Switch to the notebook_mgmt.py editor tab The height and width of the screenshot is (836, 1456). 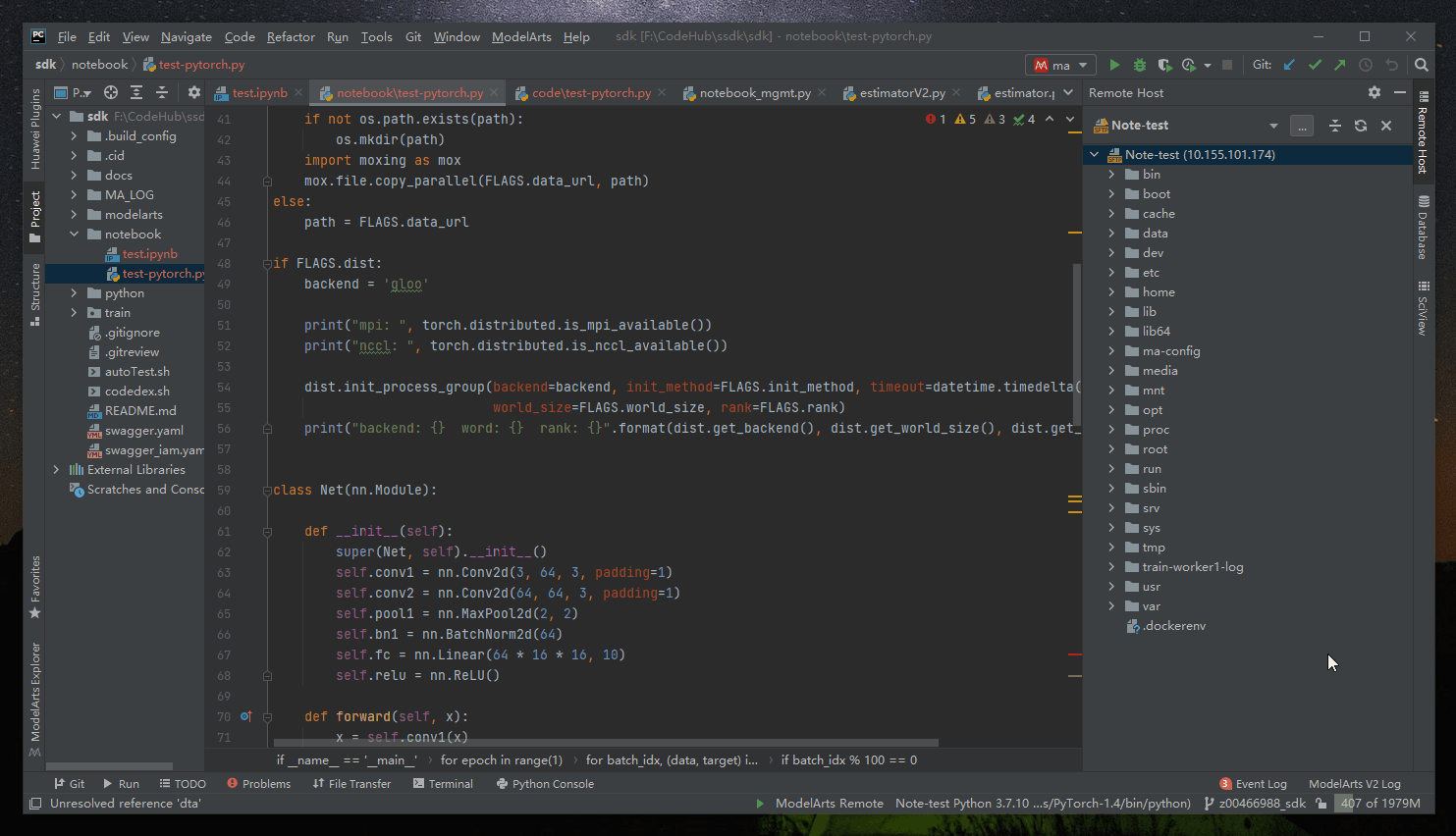(754, 93)
